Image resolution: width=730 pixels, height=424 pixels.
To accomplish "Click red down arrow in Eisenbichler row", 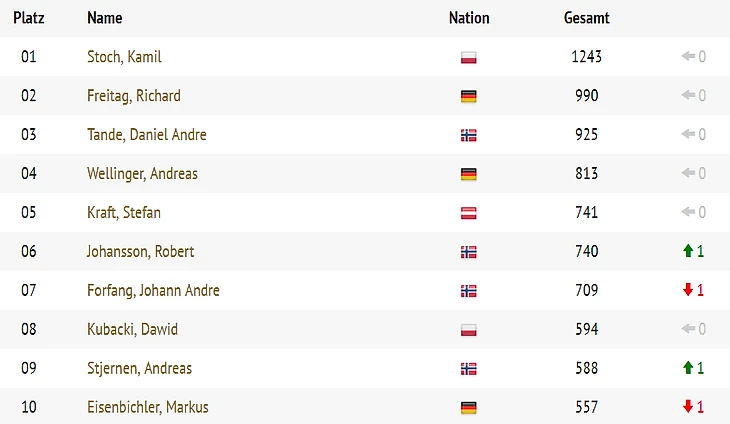I will 688,408.
